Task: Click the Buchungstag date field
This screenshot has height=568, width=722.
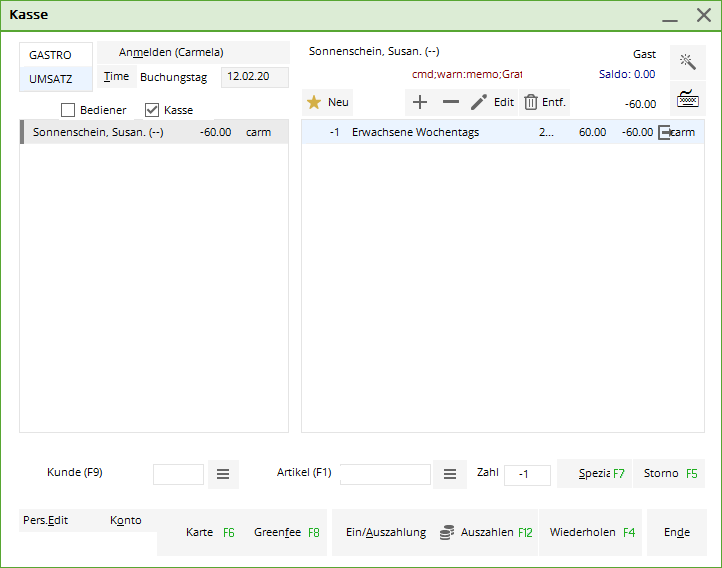Action: (x=254, y=77)
